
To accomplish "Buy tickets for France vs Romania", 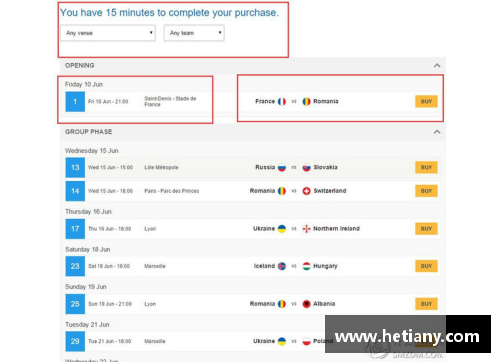I will point(426,101).
